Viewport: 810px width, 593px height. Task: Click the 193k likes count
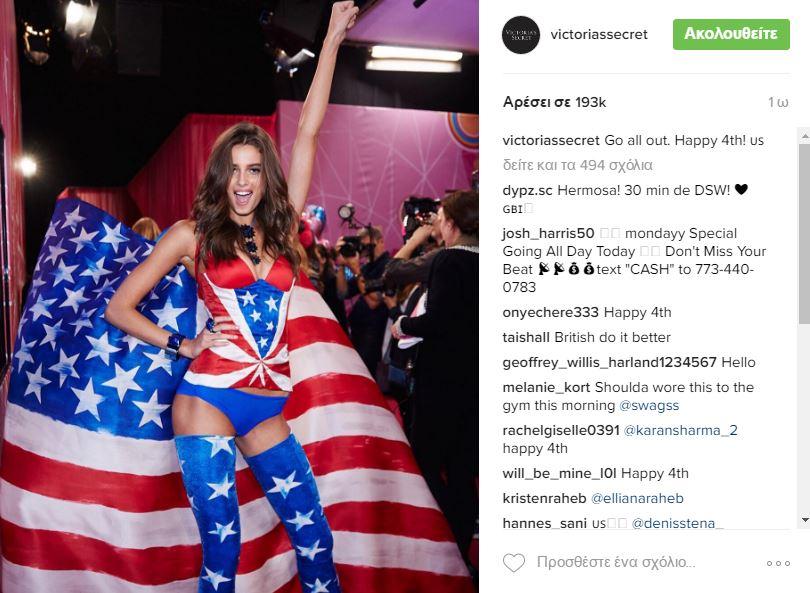coord(554,102)
